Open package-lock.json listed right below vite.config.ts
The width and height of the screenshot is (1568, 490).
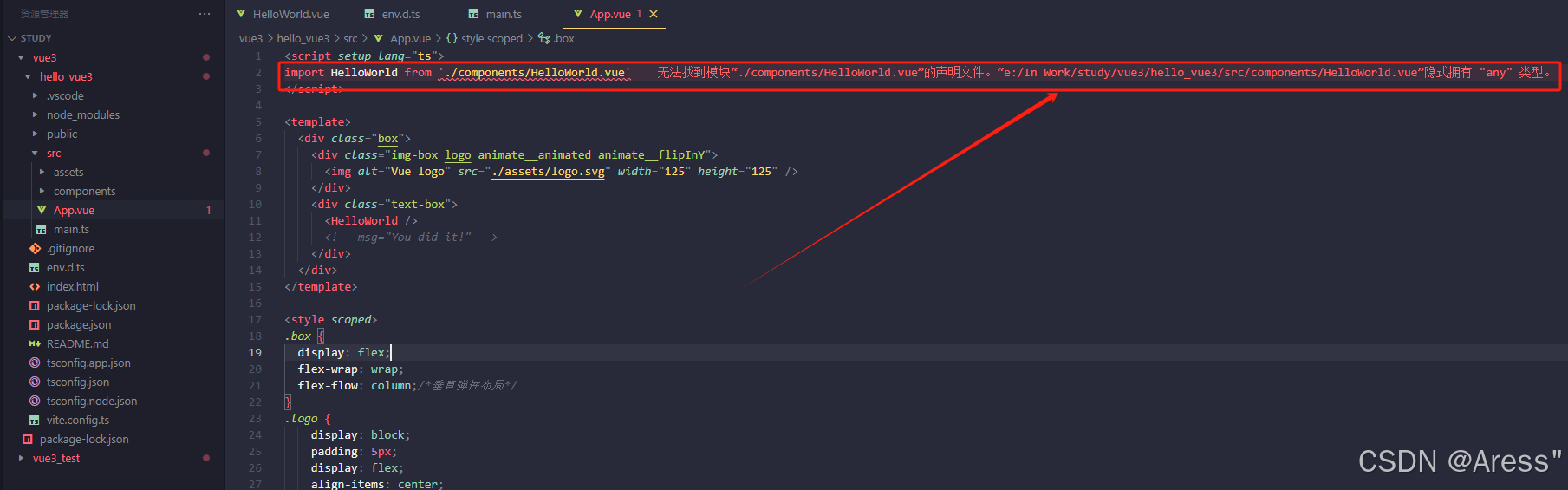[x=83, y=439]
